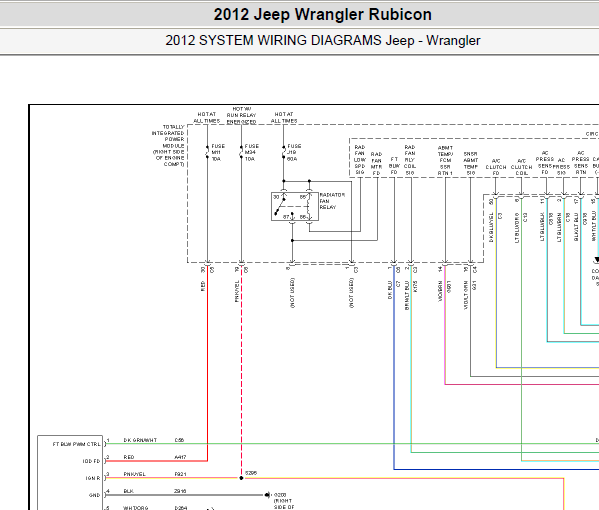599x510 pixels.
Task: Click the 'PNK/YEL' wire color on pin 3
Action: [134, 474]
